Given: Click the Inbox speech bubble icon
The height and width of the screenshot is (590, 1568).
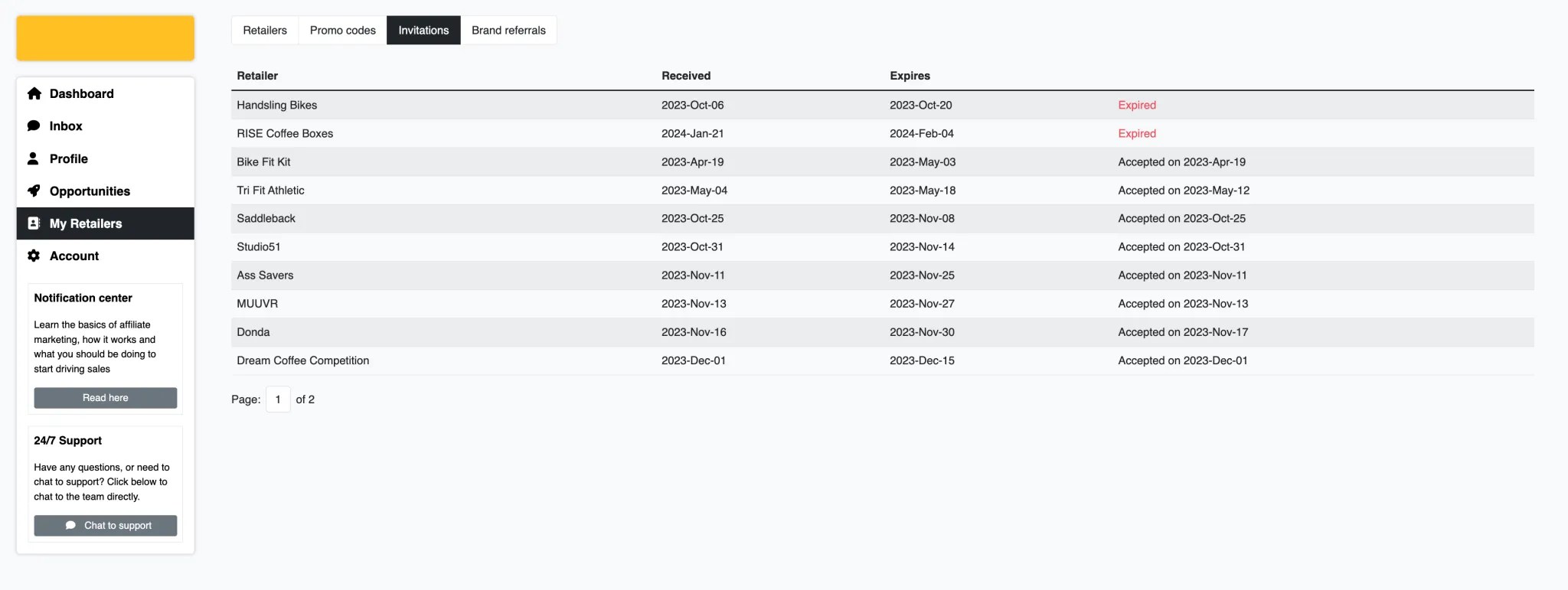Looking at the screenshot, I should (34, 126).
